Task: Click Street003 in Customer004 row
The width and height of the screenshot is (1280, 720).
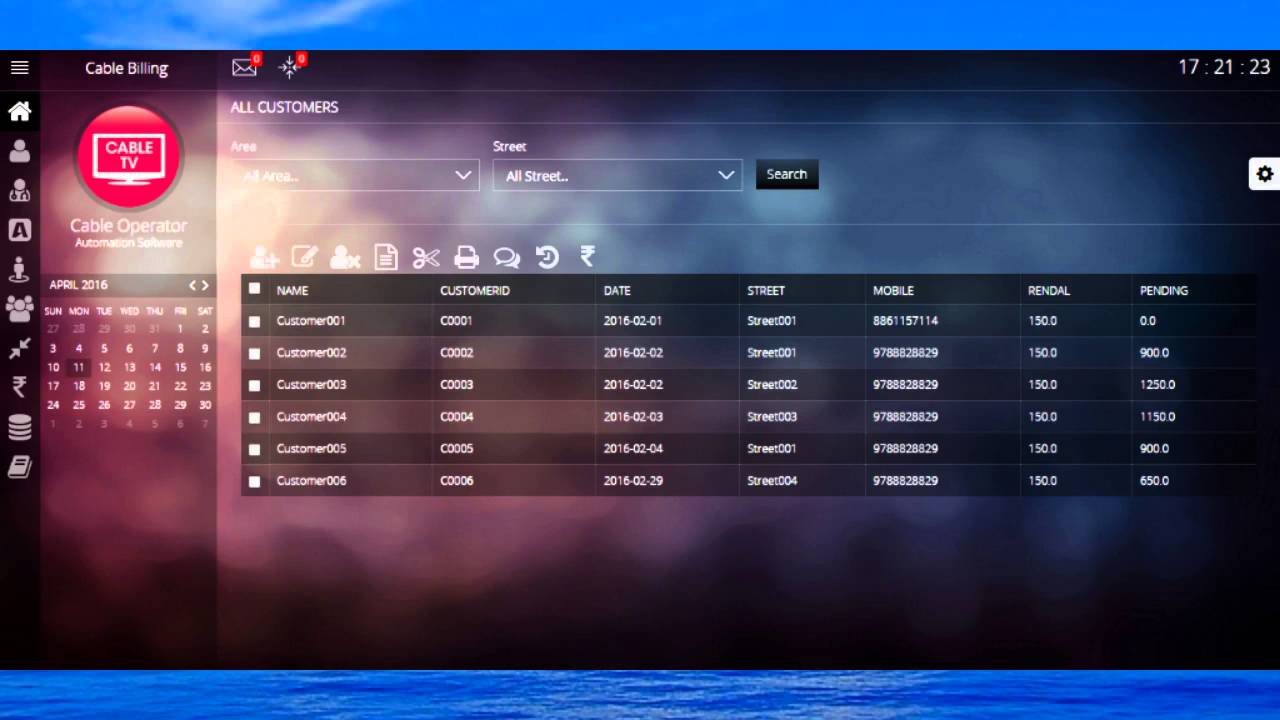Action: coord(772,417)
